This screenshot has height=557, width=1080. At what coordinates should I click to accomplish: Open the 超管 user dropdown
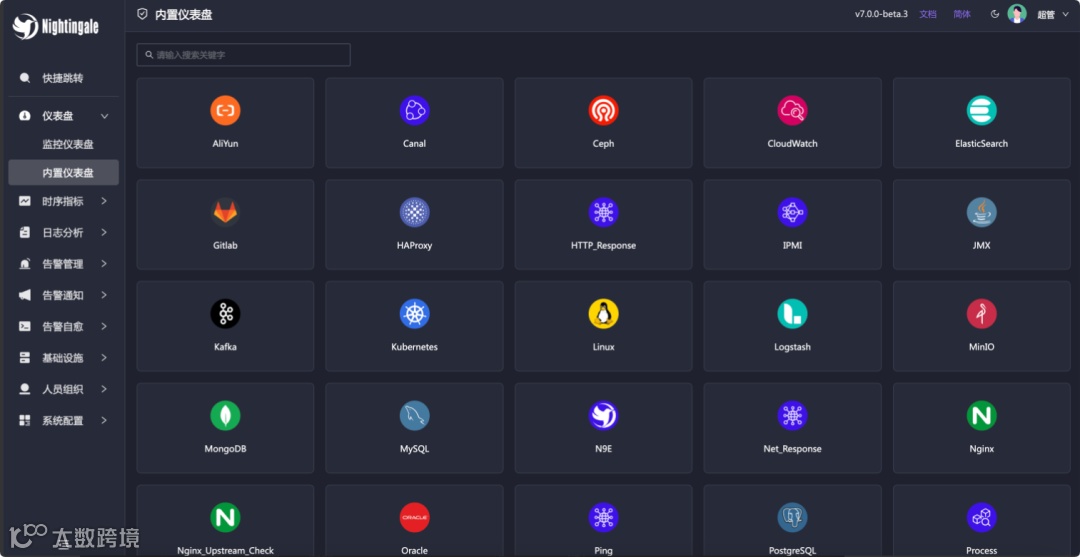tap(1052, 14)
